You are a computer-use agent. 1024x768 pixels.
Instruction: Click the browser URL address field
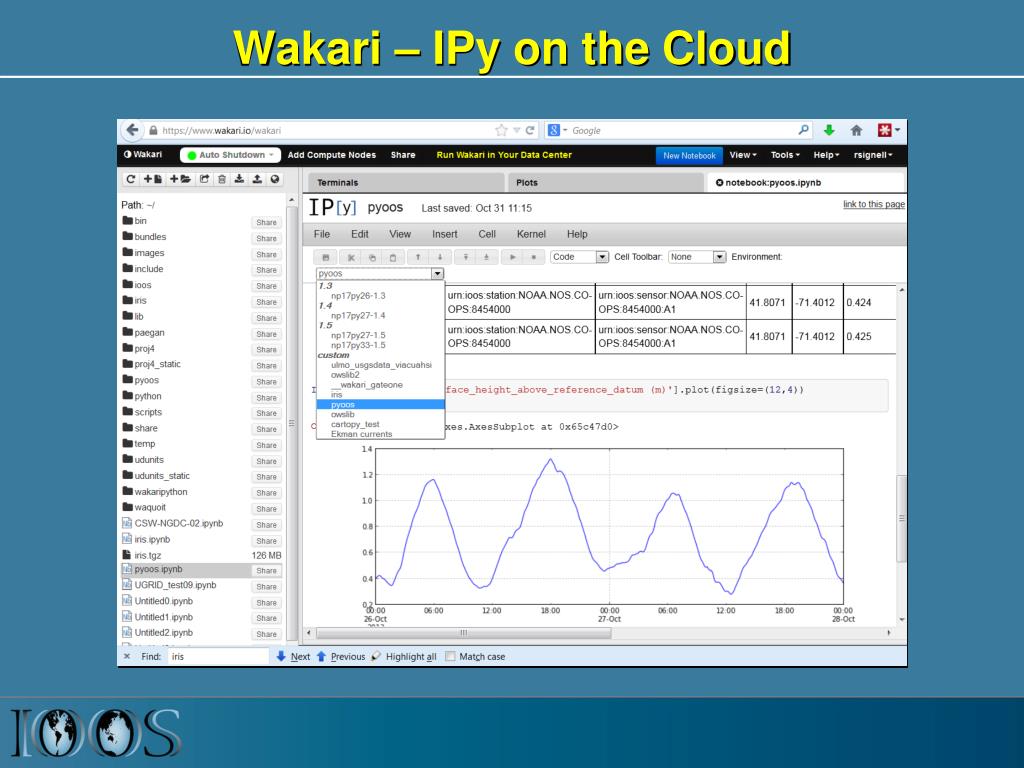pos(327,131)
